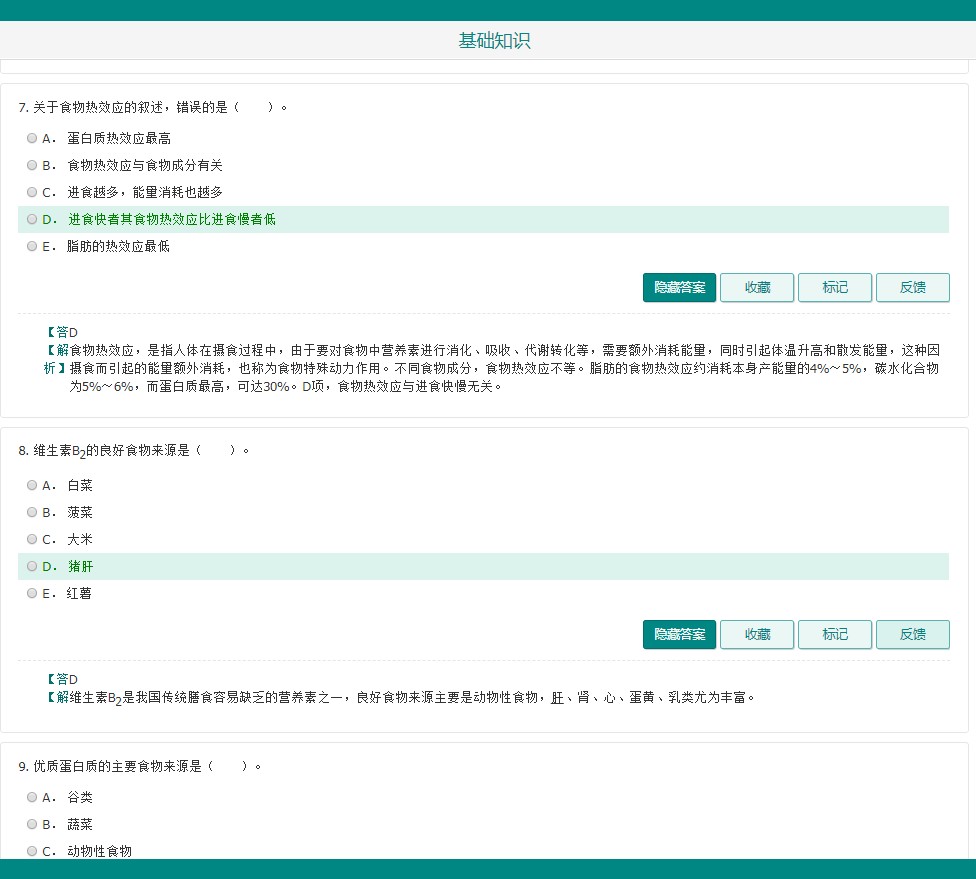Click question 7 explanation starting 食物热效应，是指人体
The height and width of the screenshot is (879, 976).
tap(504, 369)
